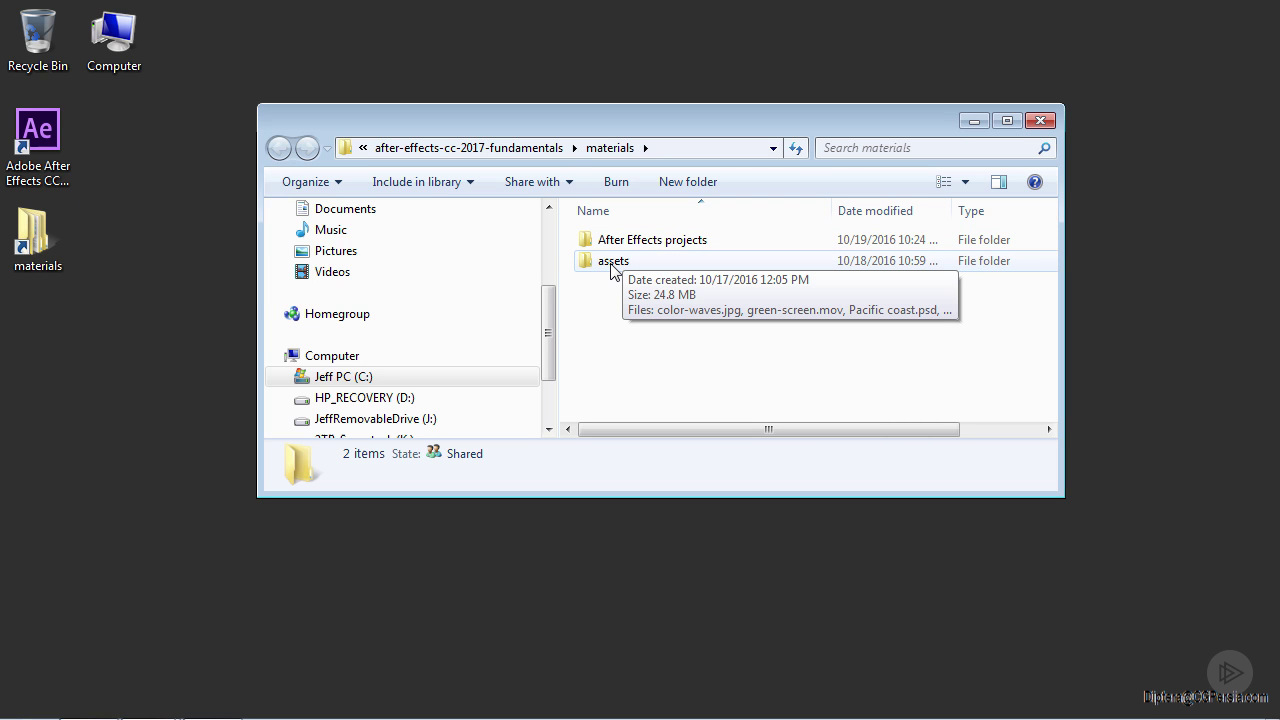This screenshot has height=720, width=1280.
Task: Expand the arrow after materials breadcrumb
Action: coord(646,148)
